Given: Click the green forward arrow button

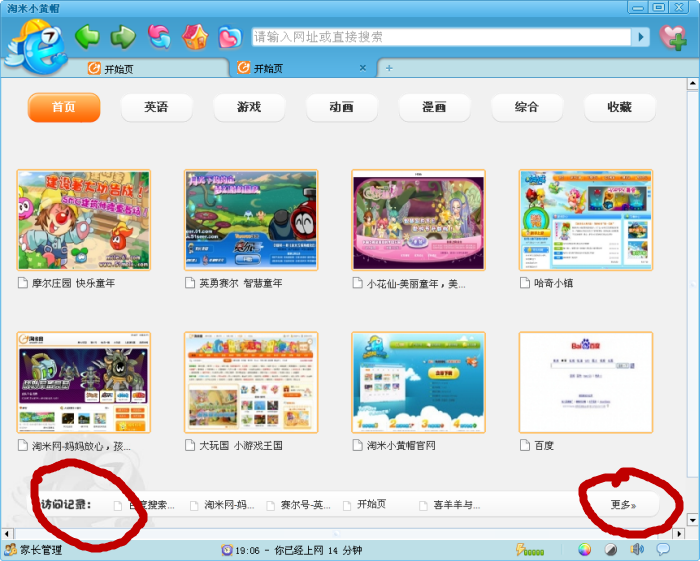Looking at the screenshot, I should (123, 37).
